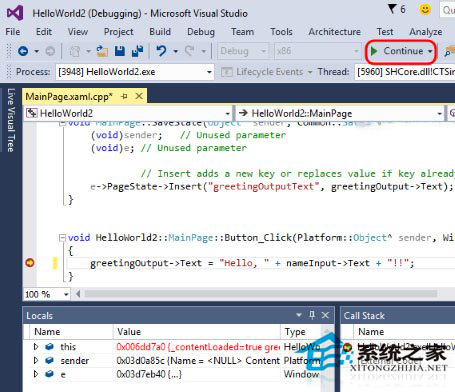
Task: Click the cube icon beside 'sender'
Action: tap(50, 360)
